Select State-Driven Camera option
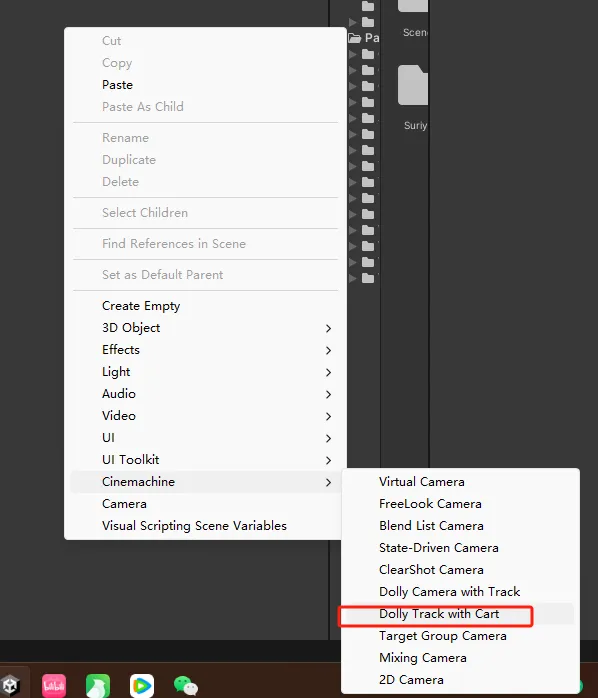 [460, 548]
